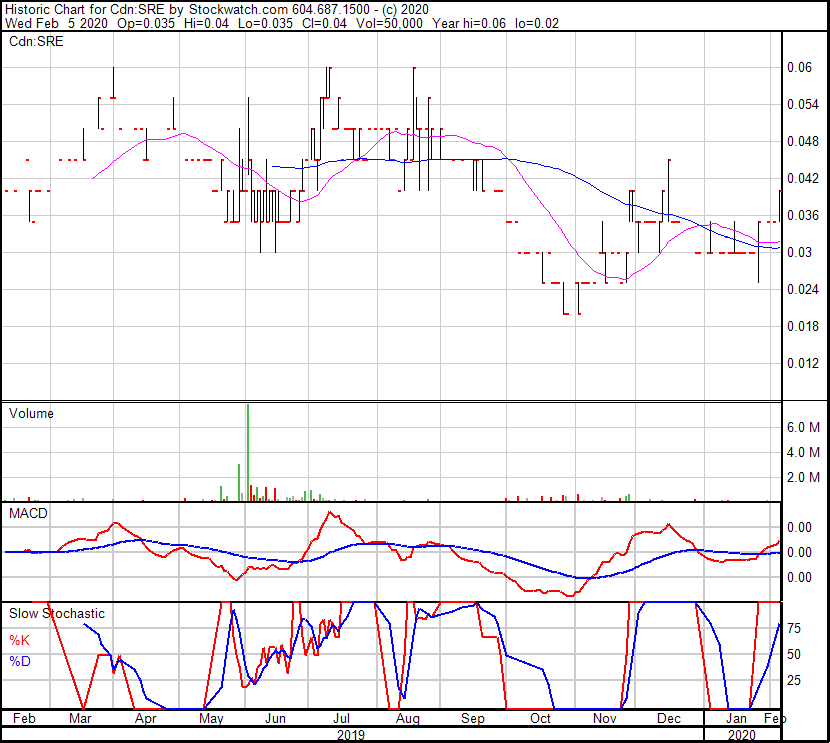This screenshot has height=743, width=830.
Task: Click the 0.012 price axis label
Action: click(x=803, y=364)
